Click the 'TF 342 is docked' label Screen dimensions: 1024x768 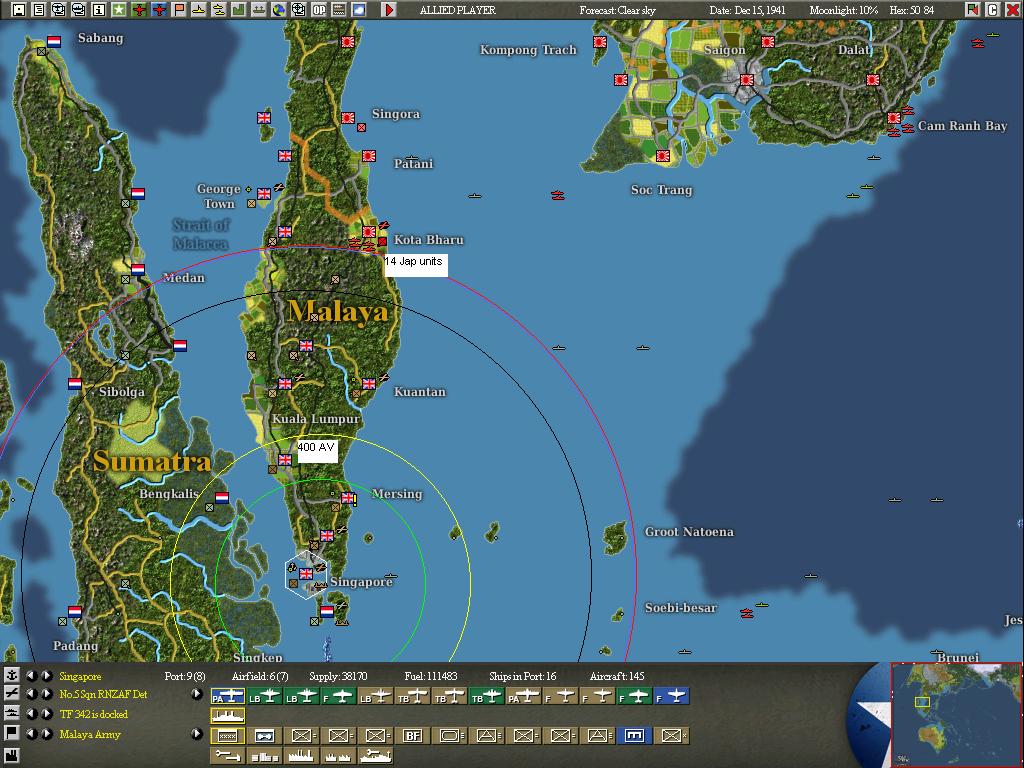click(x=93, y=714)
